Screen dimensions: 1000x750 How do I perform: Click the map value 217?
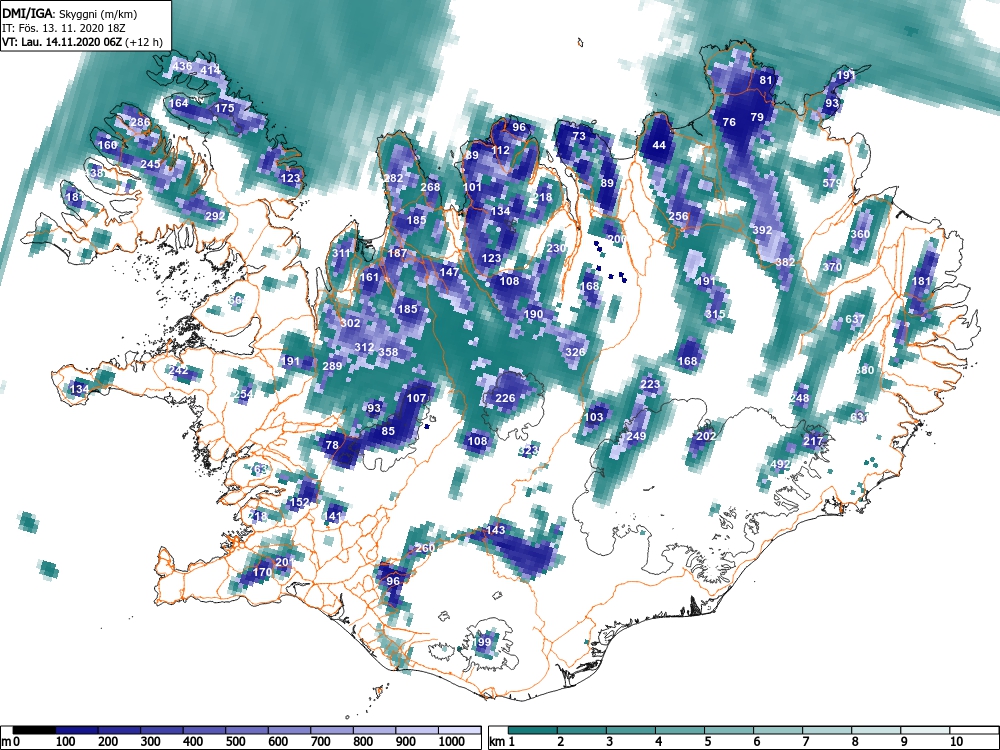813,441
